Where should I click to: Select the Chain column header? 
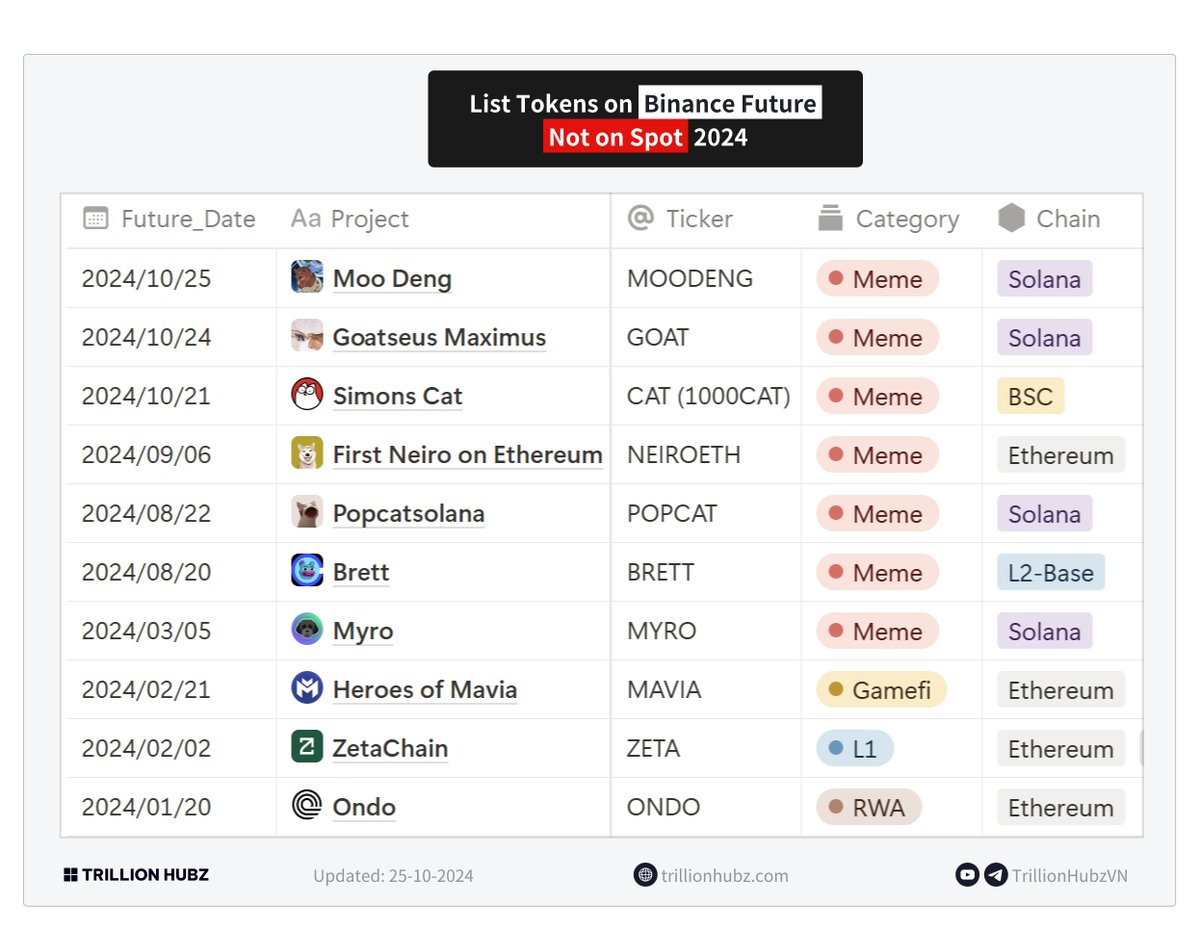tap(1062, 219)
